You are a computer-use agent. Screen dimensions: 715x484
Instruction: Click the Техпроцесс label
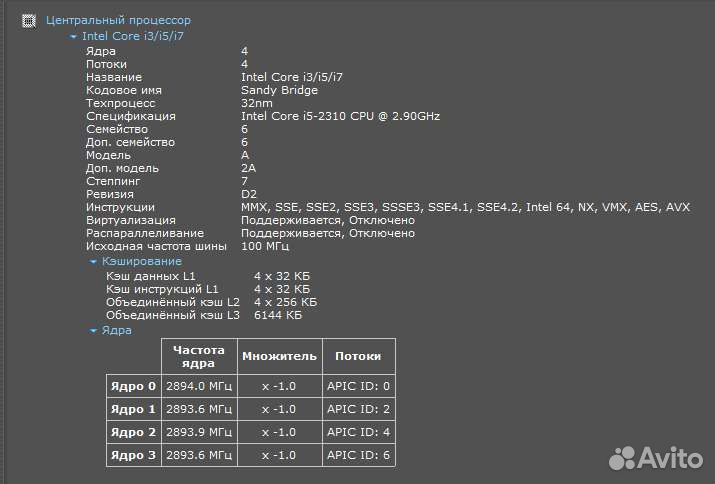pos(121,103)
